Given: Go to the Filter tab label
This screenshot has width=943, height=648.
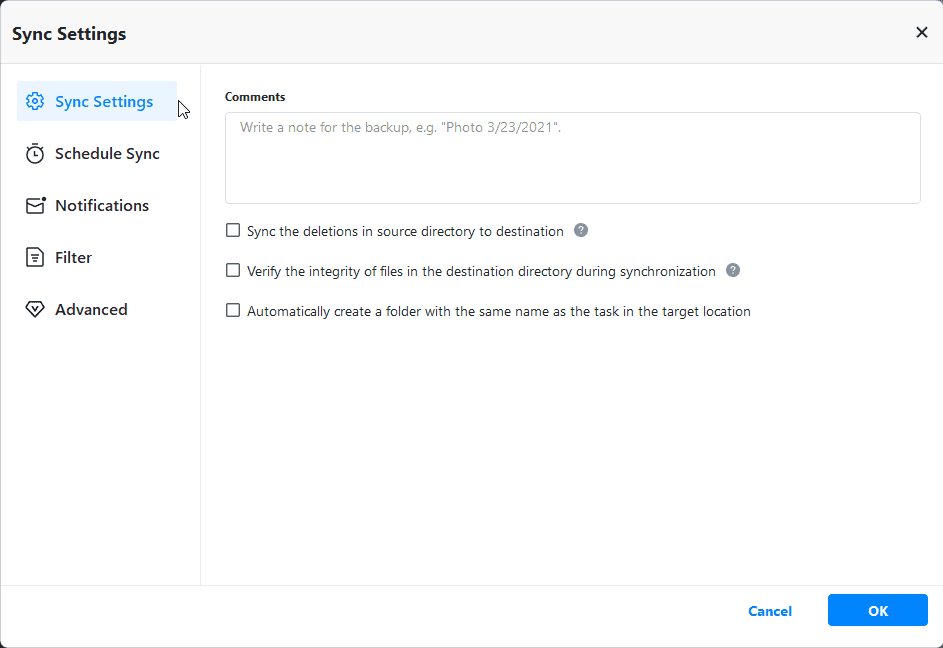Looking at the screenshot, I should point(73,258).
